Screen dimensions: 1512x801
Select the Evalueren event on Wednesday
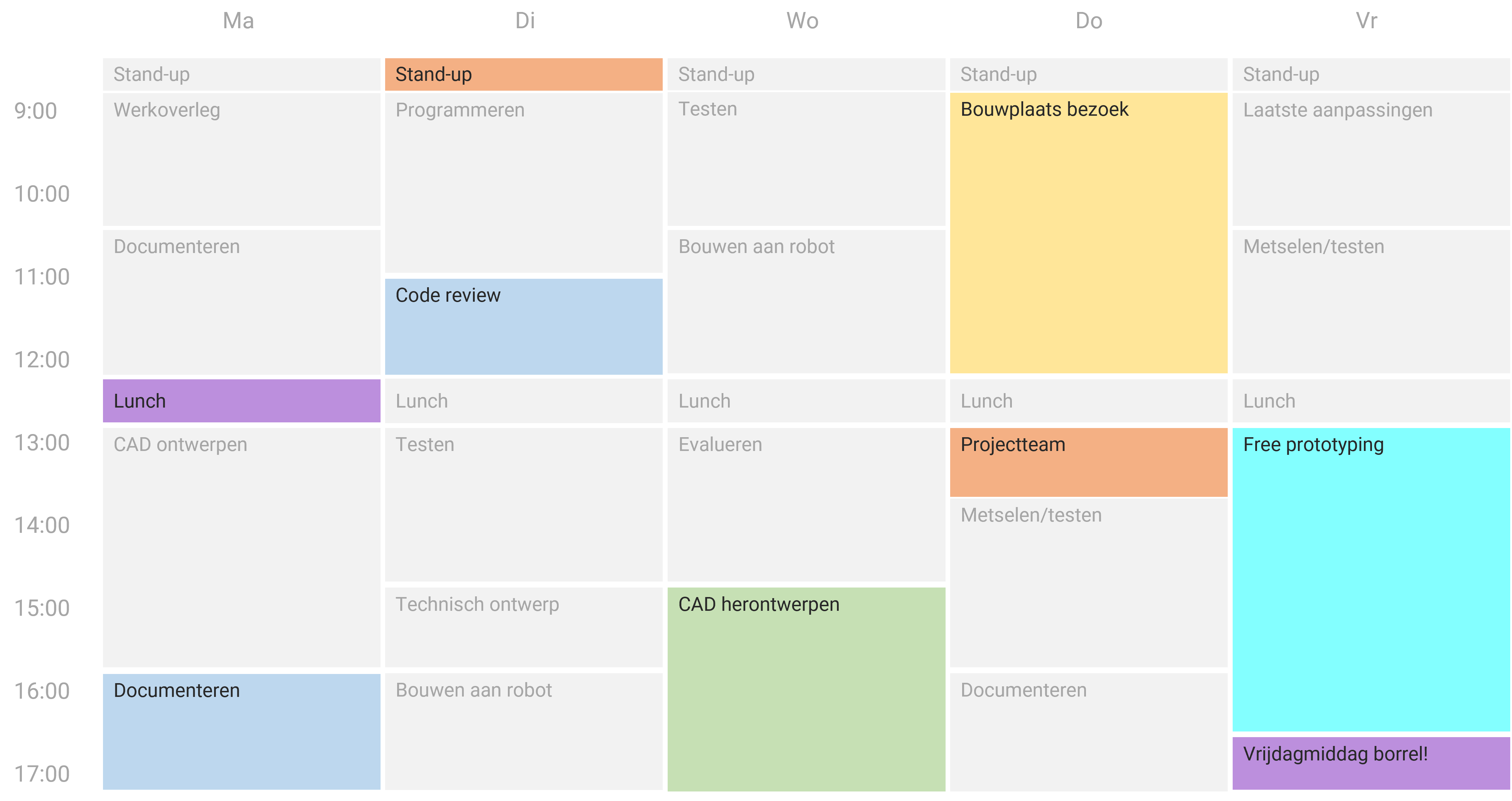[x=807, y=505]
